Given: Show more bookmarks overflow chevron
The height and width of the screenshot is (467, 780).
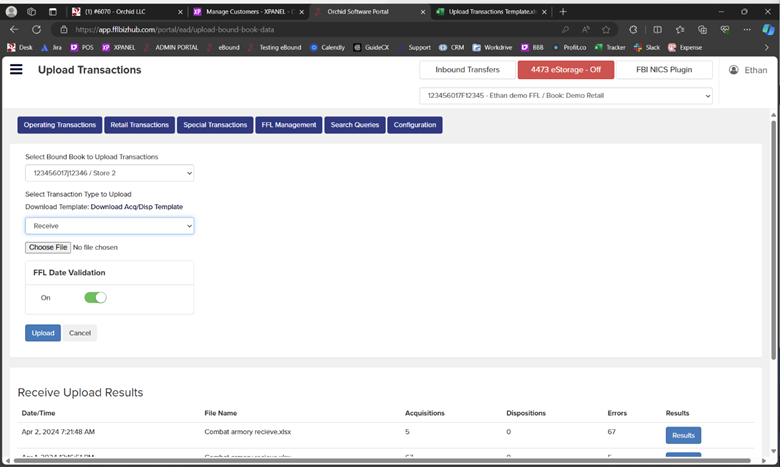Looking at the screenshot, I should [x=767, y=47].
